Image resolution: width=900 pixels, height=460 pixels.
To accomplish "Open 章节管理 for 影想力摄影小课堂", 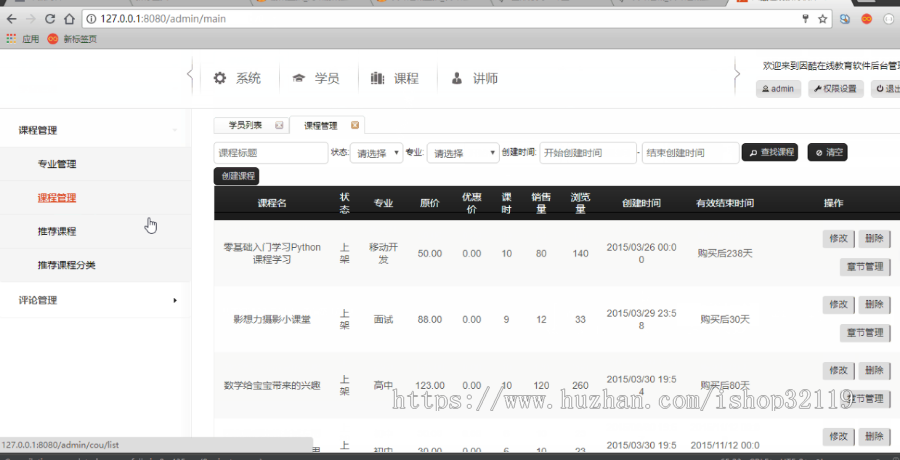I will click(x=865, y=333).
